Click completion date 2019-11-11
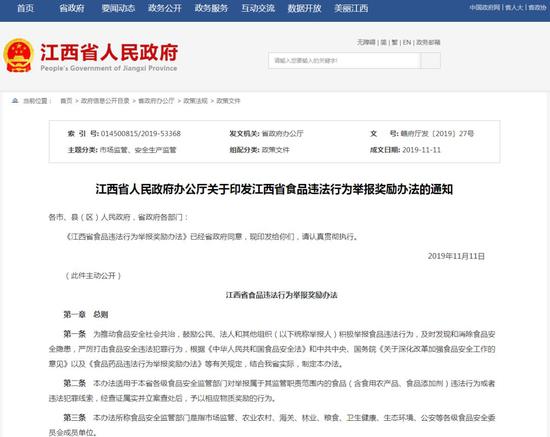Image resolution: width=550 pixels, height=437 pixels. [421, 150]
